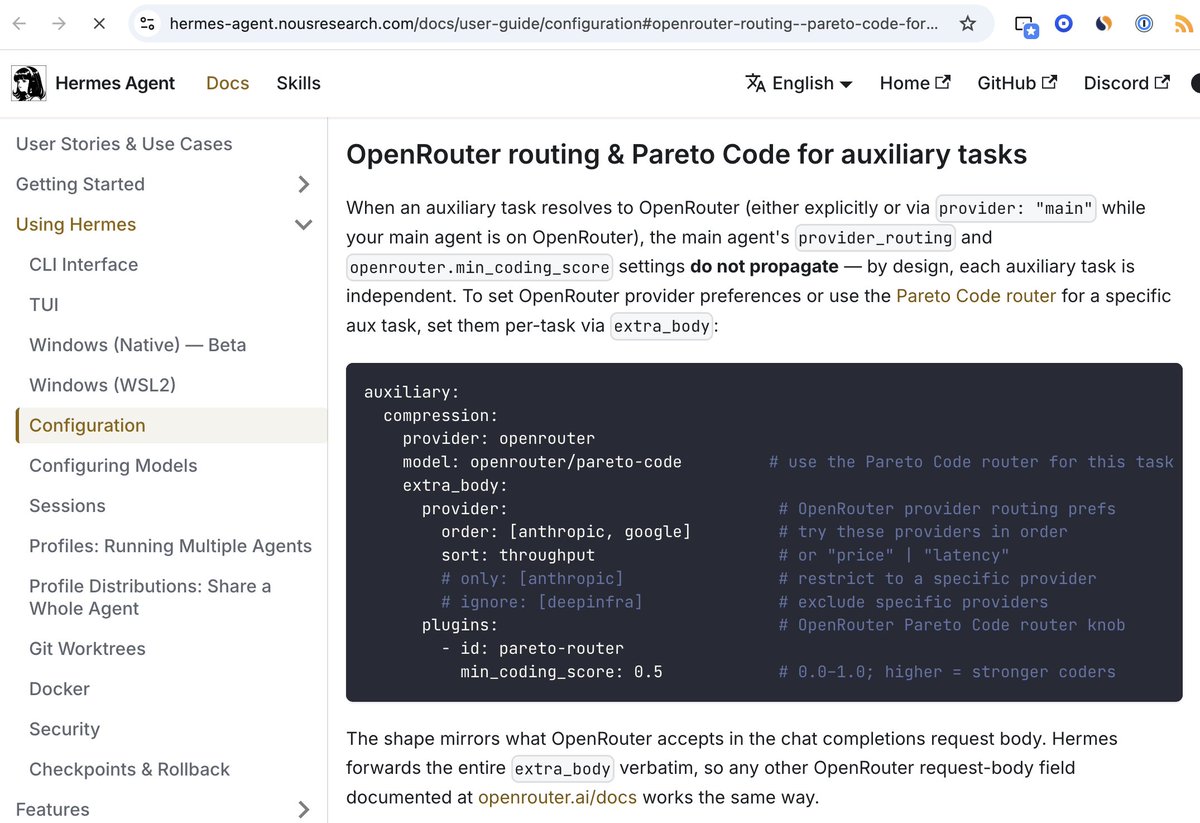Open Checkpoints & Rollback page

click(x=130, y=769)
